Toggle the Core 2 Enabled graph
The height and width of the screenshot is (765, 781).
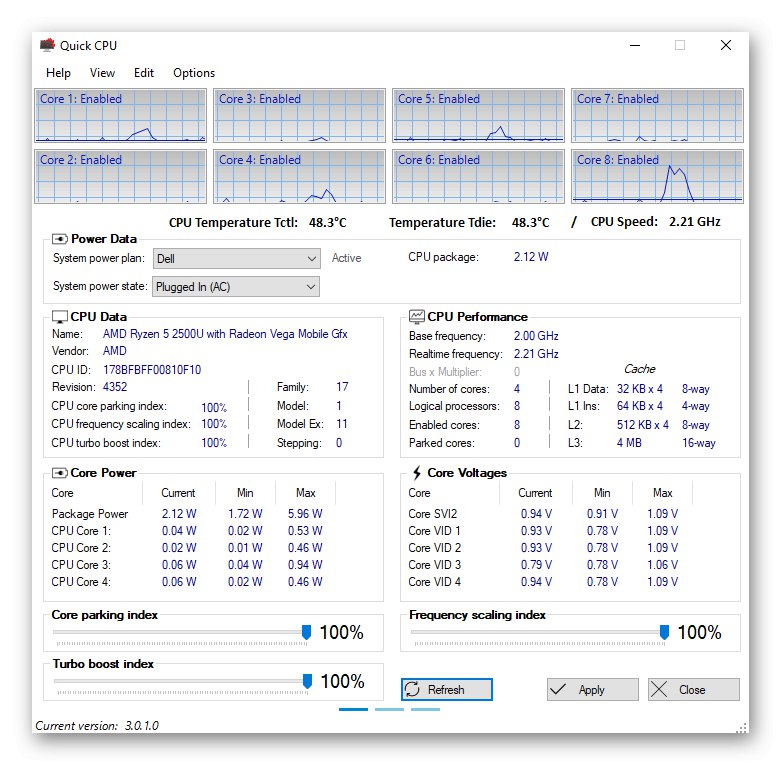120,176
